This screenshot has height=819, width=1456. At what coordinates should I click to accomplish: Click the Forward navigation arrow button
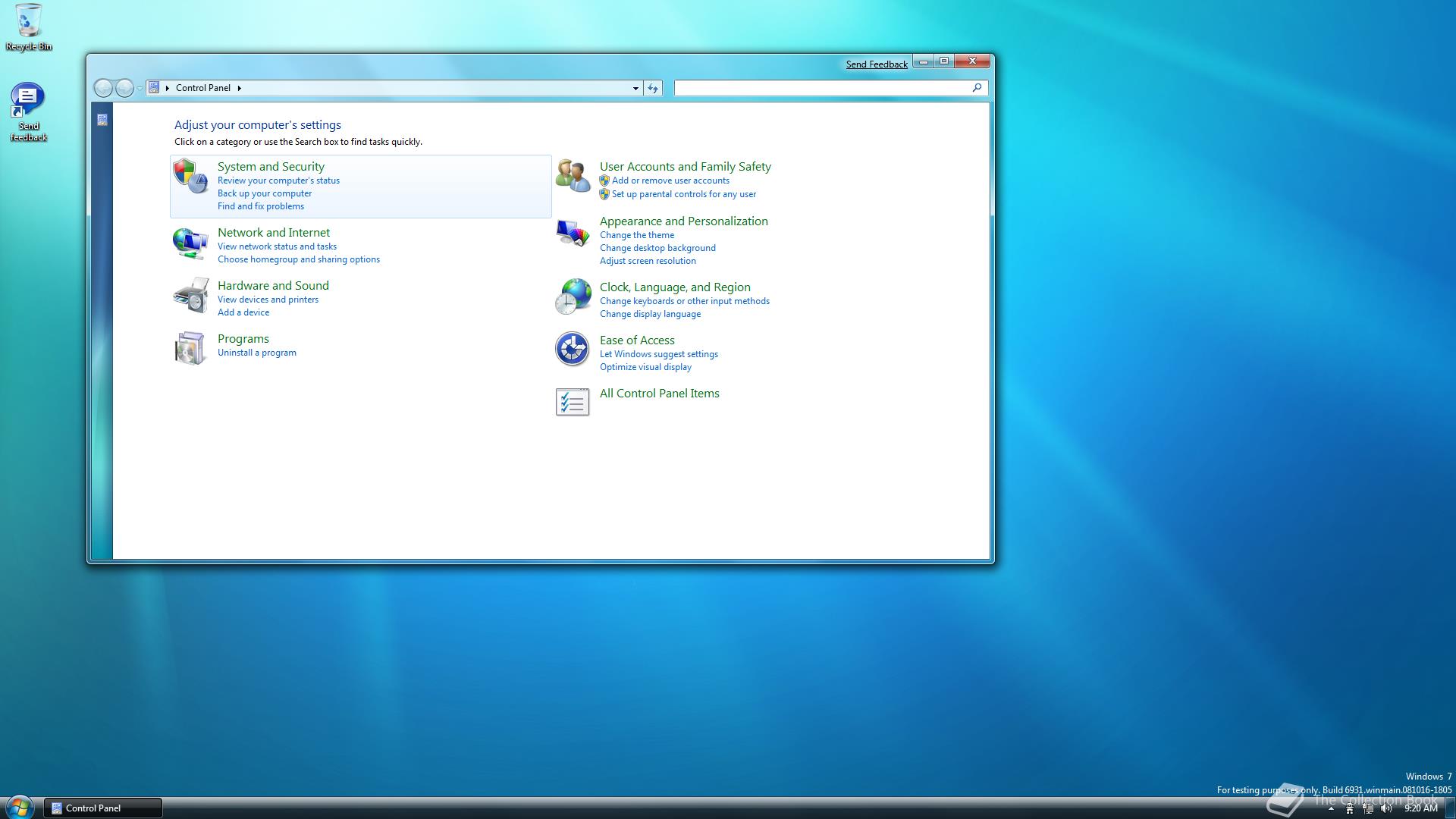point(124,88)
